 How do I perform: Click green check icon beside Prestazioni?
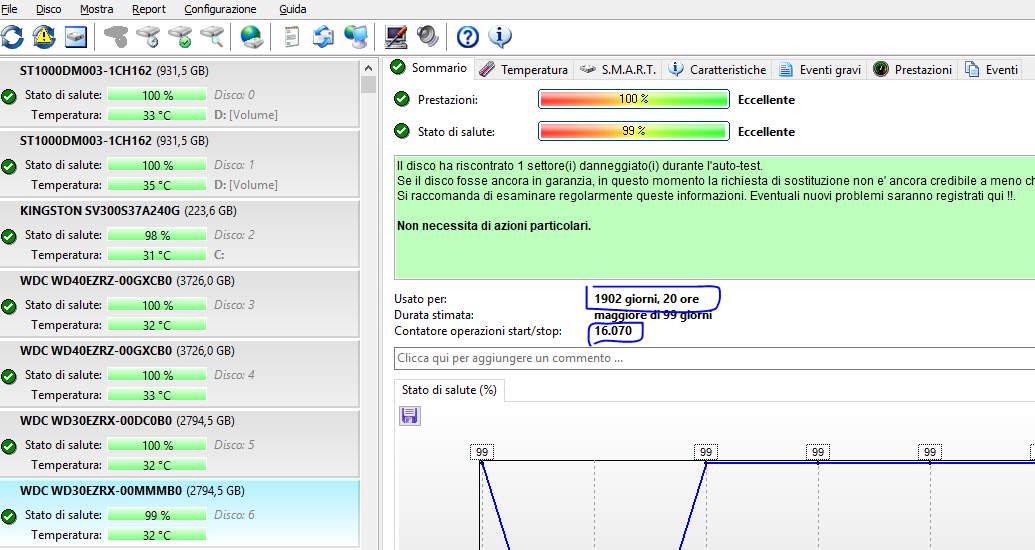point(401,99)
